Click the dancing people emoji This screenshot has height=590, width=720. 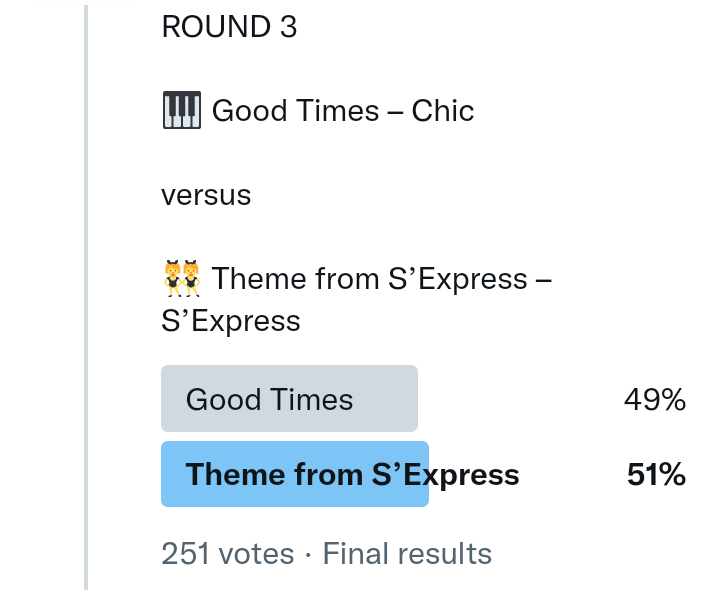181,279
